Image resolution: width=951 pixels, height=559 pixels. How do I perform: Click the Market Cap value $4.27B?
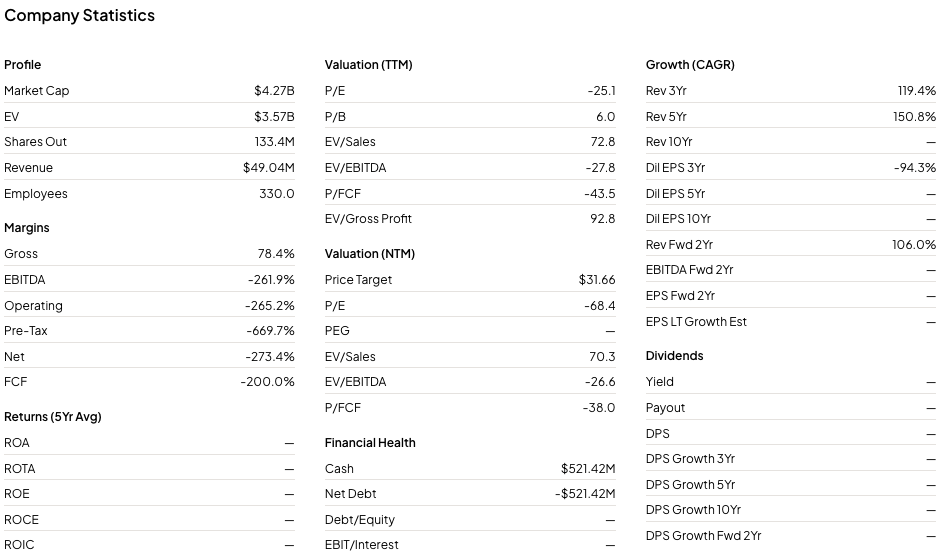(x=274, y=91)
